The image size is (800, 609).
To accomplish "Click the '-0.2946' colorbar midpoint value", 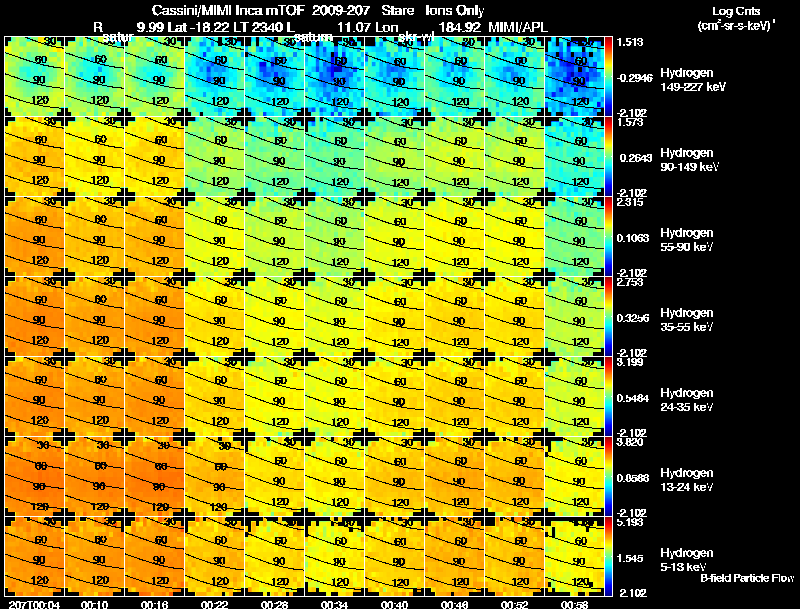I will [634, 78].
